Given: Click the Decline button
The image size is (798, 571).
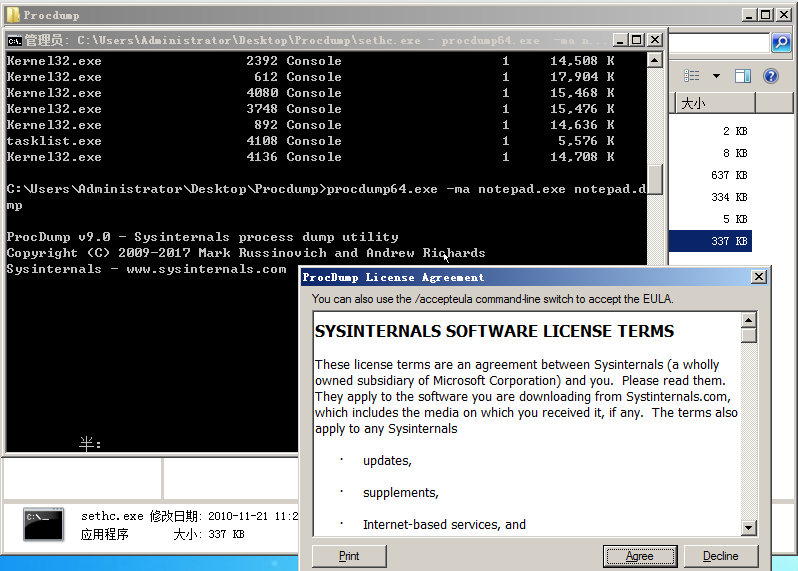Looking at the screenshot, I should (x=721, y=556).
